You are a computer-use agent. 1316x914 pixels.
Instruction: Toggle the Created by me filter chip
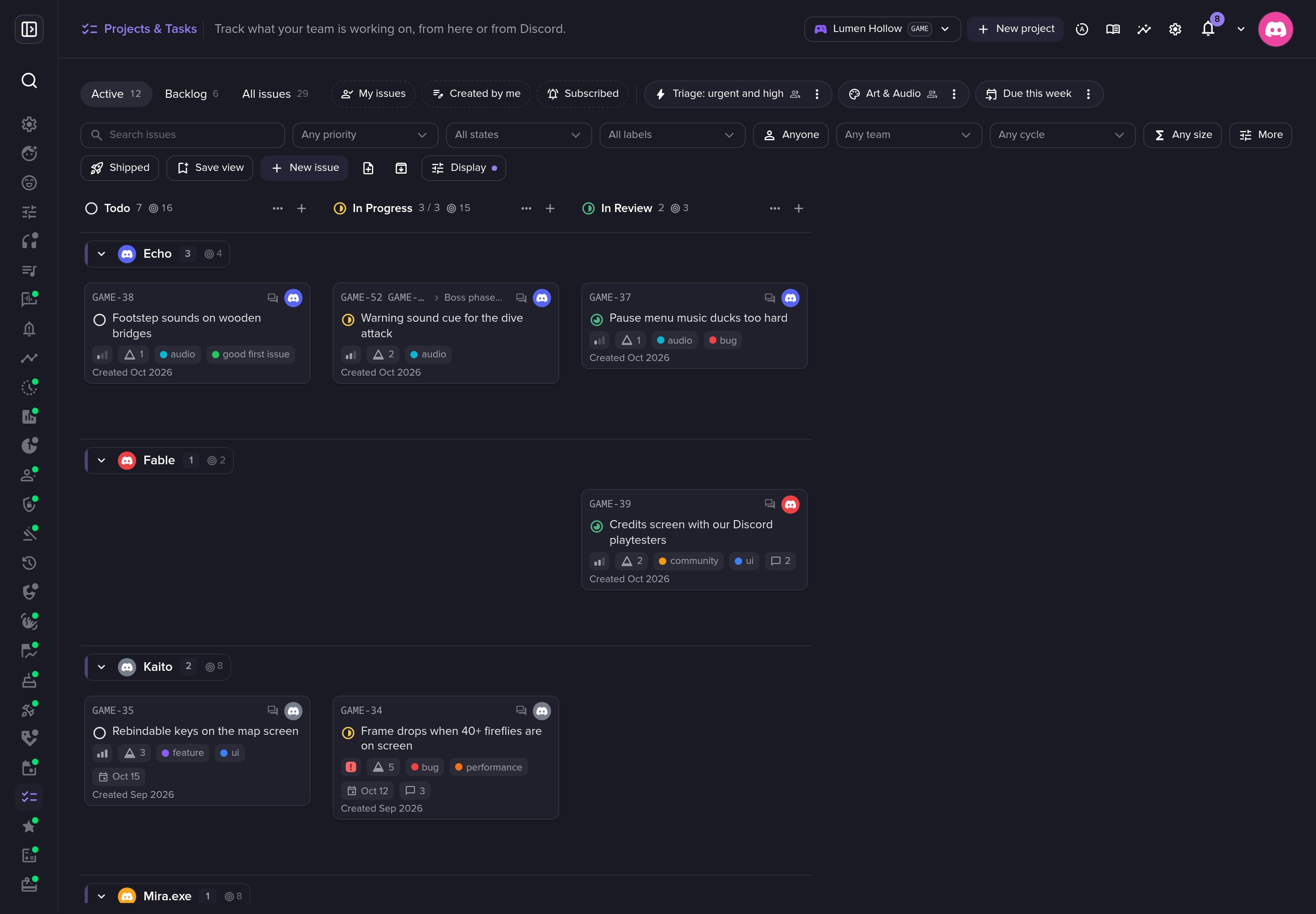[477, 94]
